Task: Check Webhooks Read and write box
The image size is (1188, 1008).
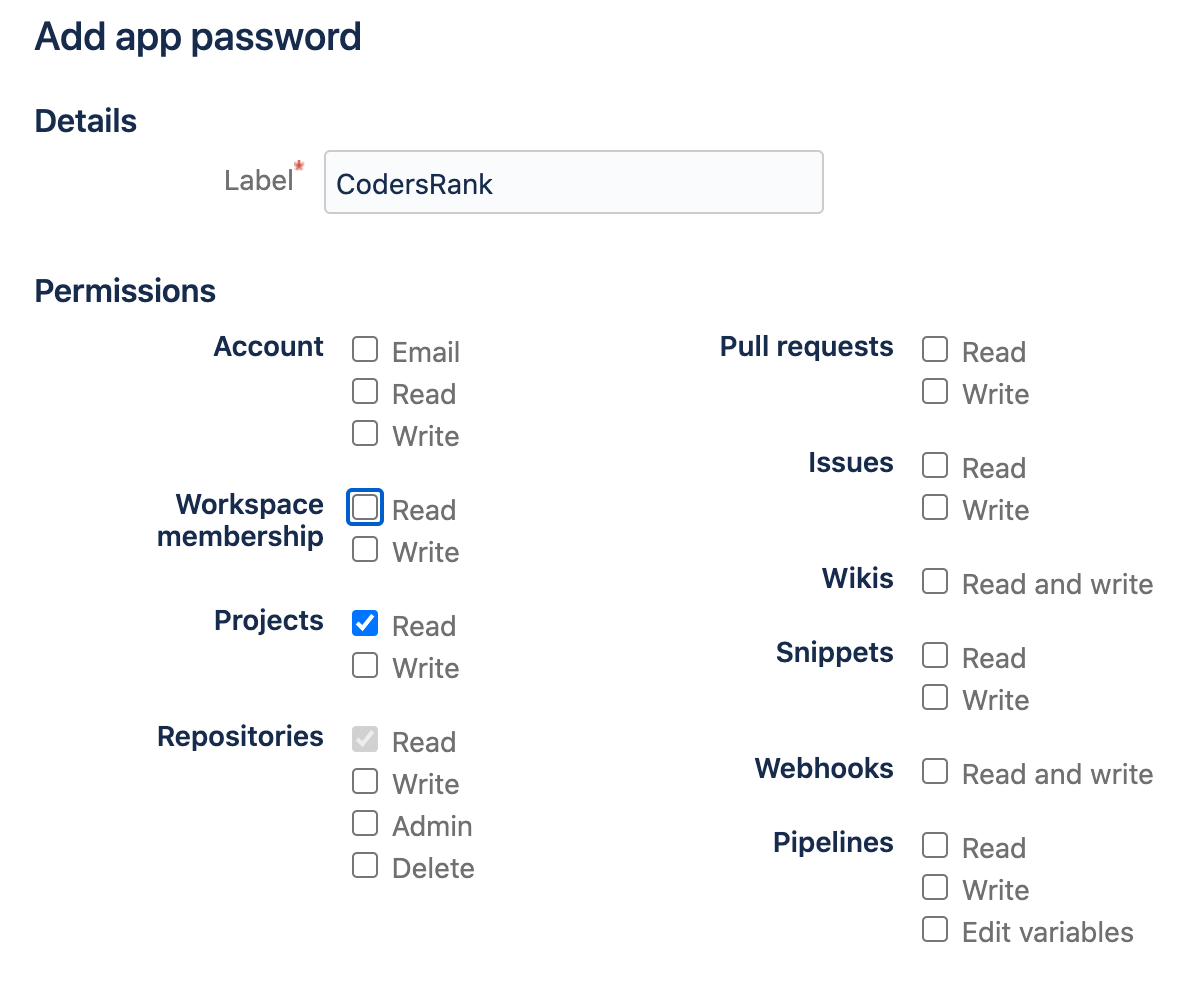Action: pyautogui.click(x=935, y=772)
